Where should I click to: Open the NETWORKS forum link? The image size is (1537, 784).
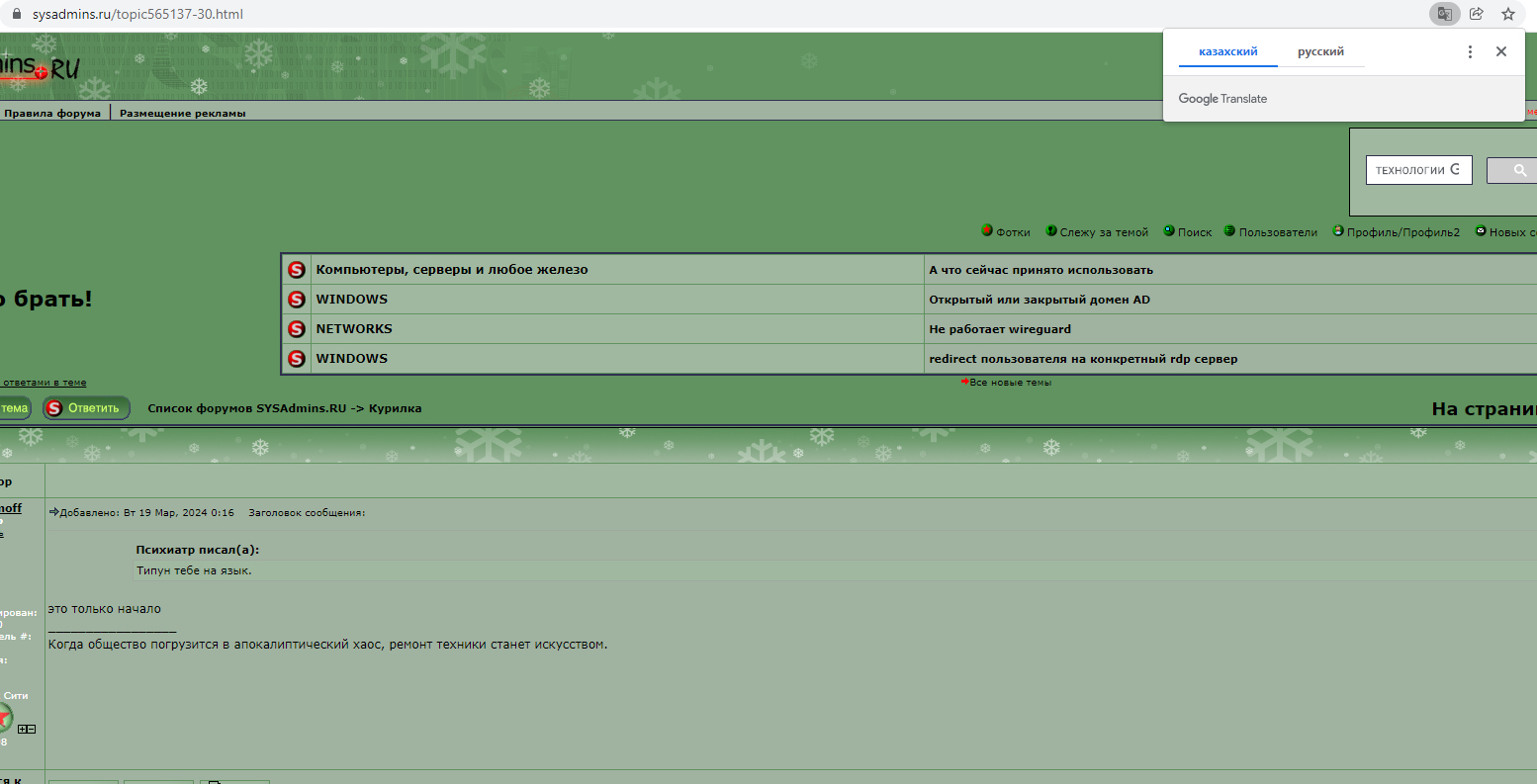click(354, 328)
